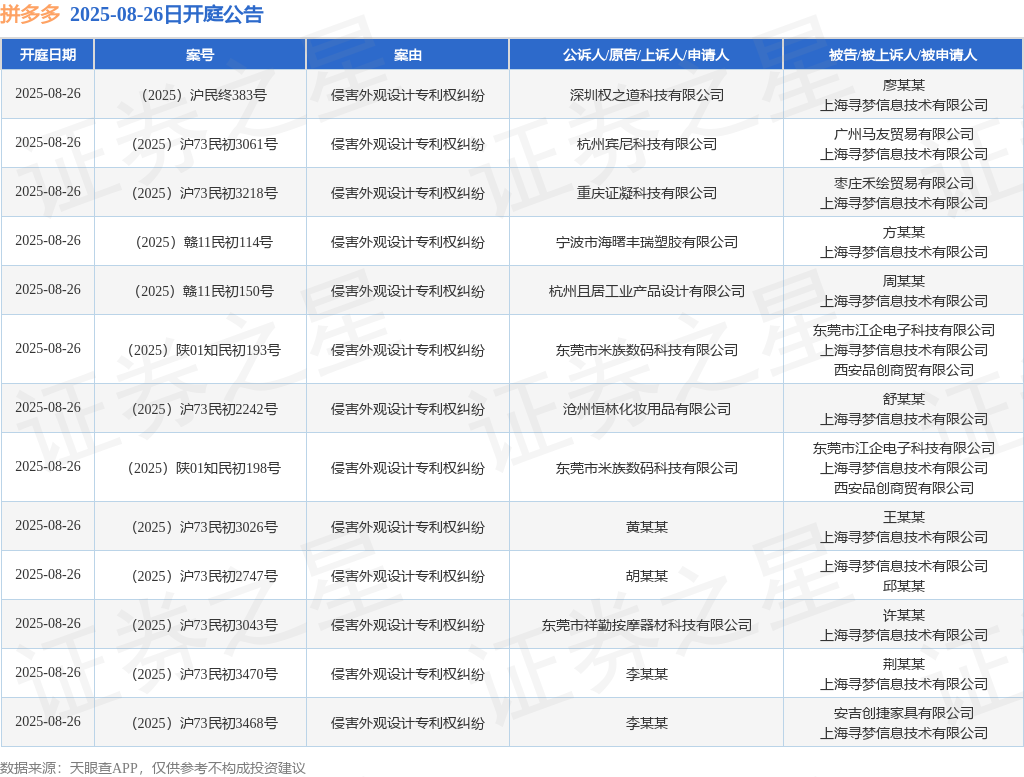The image size is (1024, 777).
Task: Click 东莞市江企电子科技有限公司 in the 民初193号 row
Action: click(x=904, y=330)
